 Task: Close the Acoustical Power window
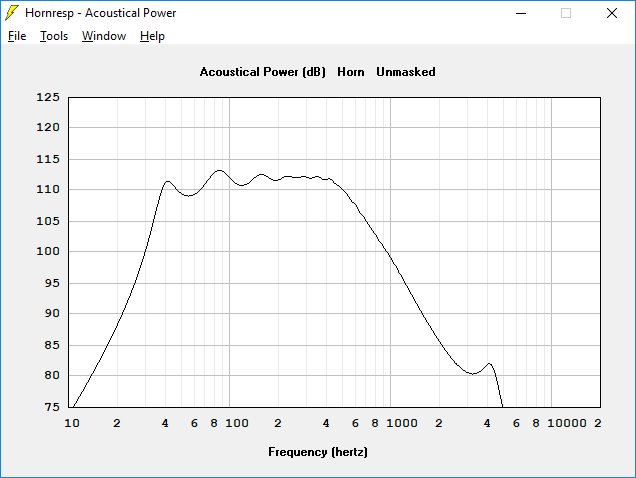pos(612,13)
